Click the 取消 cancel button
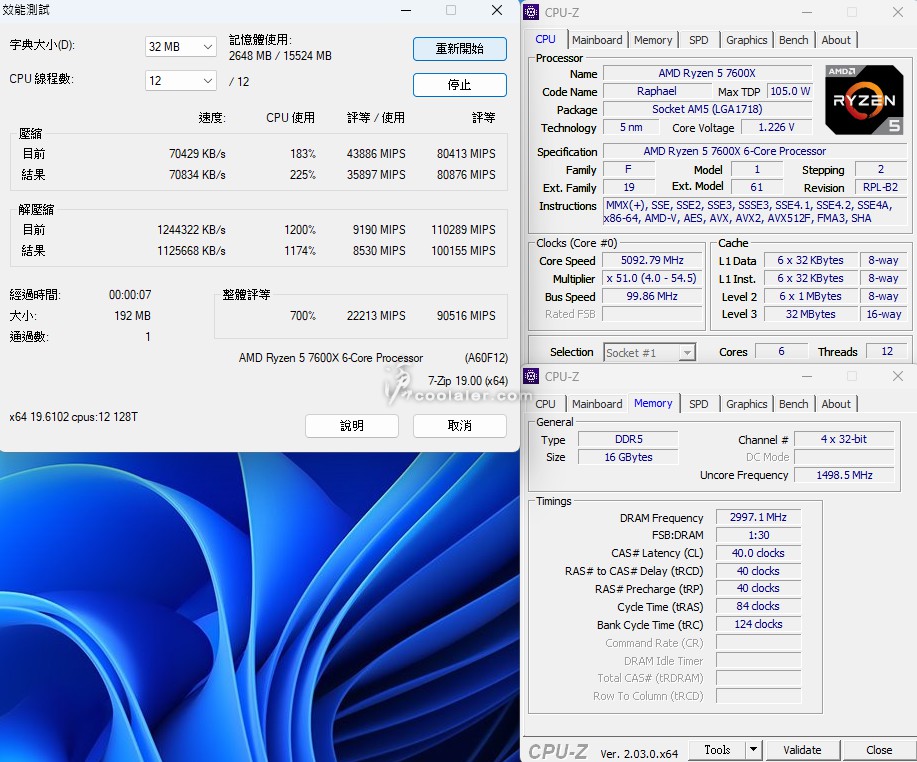The width and height of the screenshot is (917, 762). (460, 426)
